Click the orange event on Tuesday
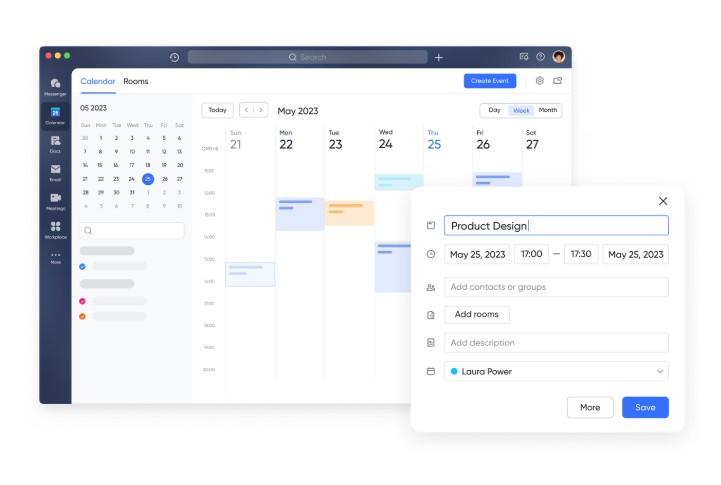Screen dimensions: 721x485 pos(349,212)
